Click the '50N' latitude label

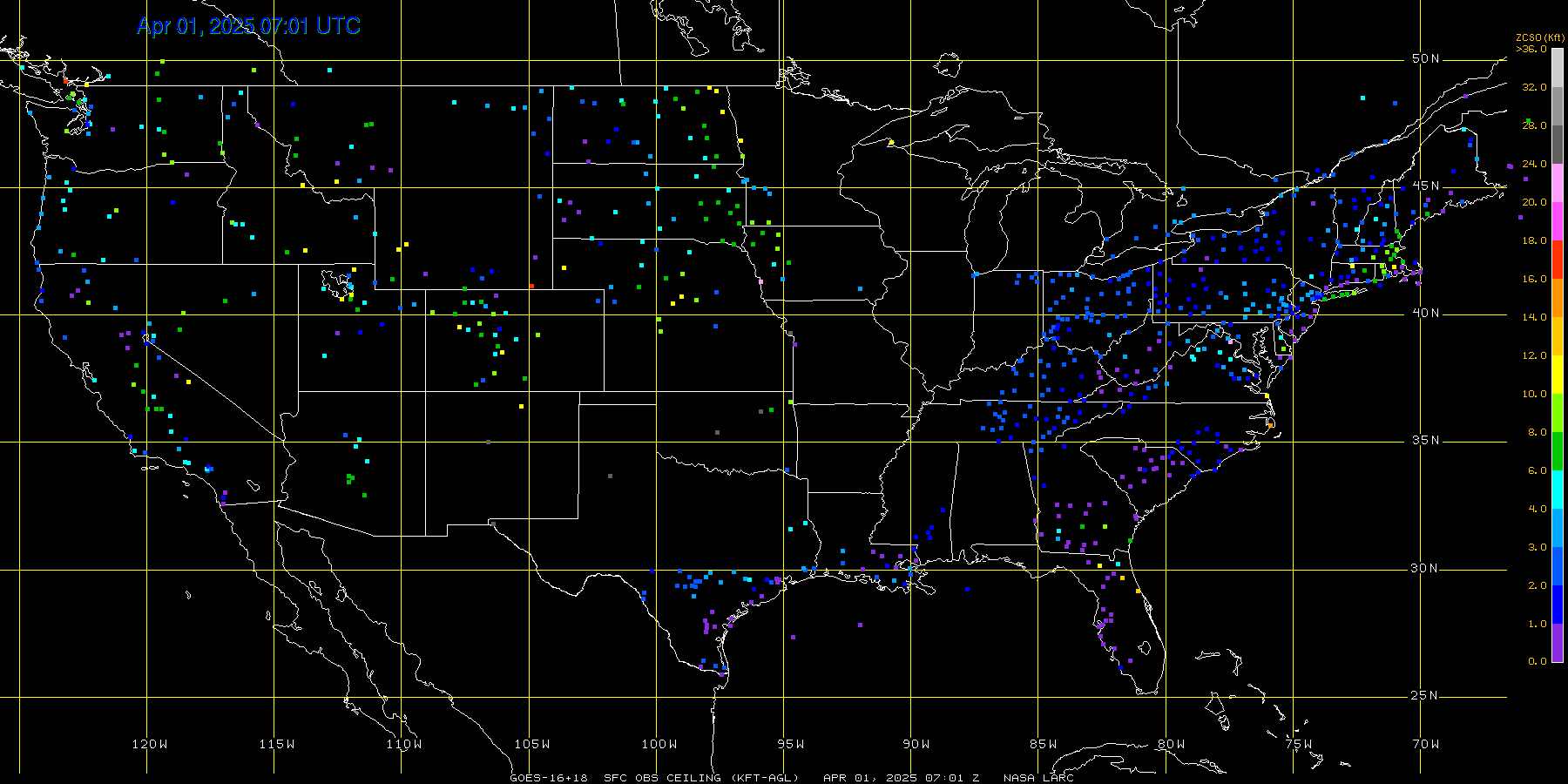pos(1426,59)
